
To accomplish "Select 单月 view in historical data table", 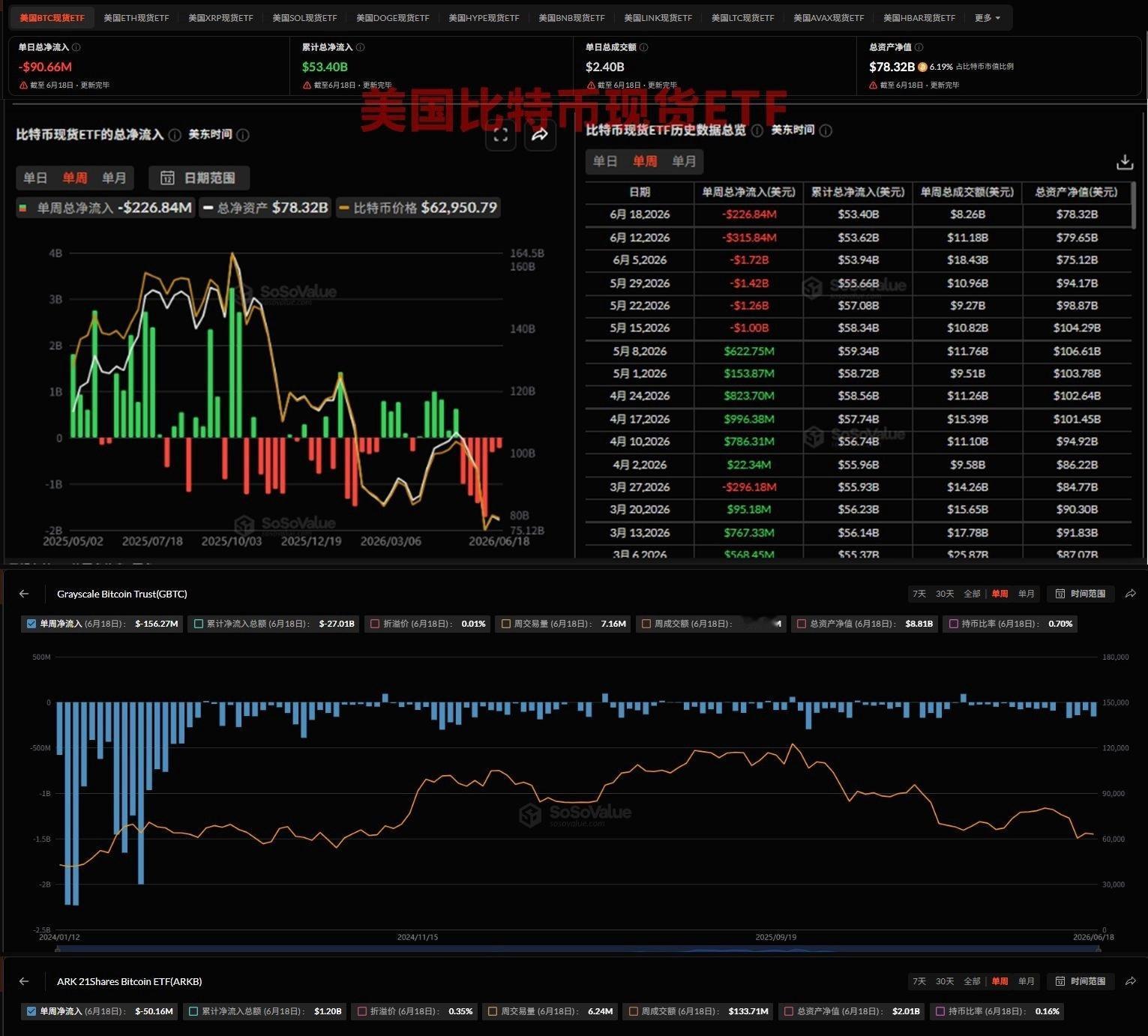I will click(x=684, y=161).
